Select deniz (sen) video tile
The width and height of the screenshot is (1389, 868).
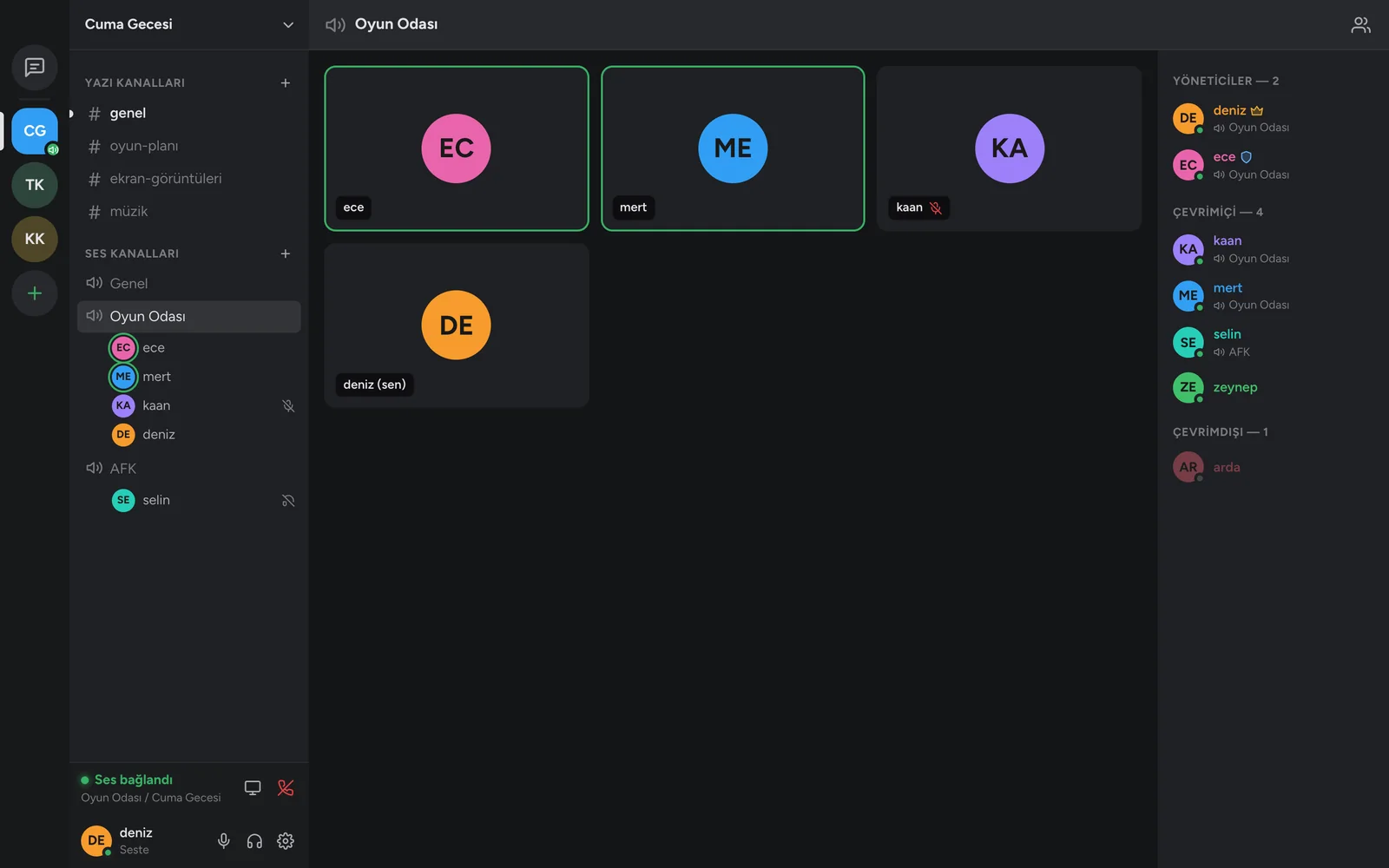pos(457,325)
